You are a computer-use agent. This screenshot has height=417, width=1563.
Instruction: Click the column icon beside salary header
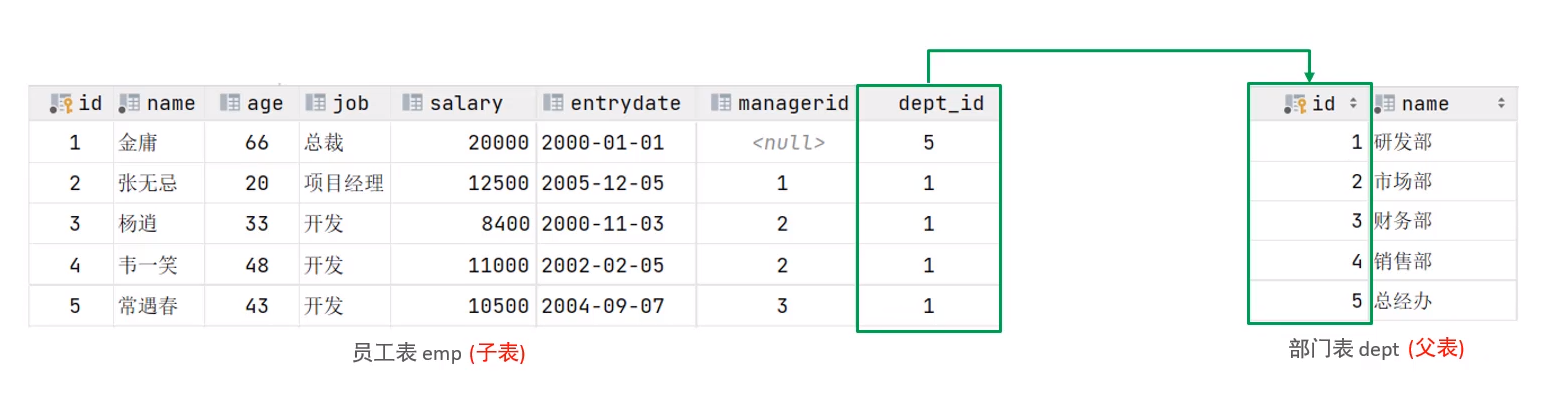(x=412, y=103)
